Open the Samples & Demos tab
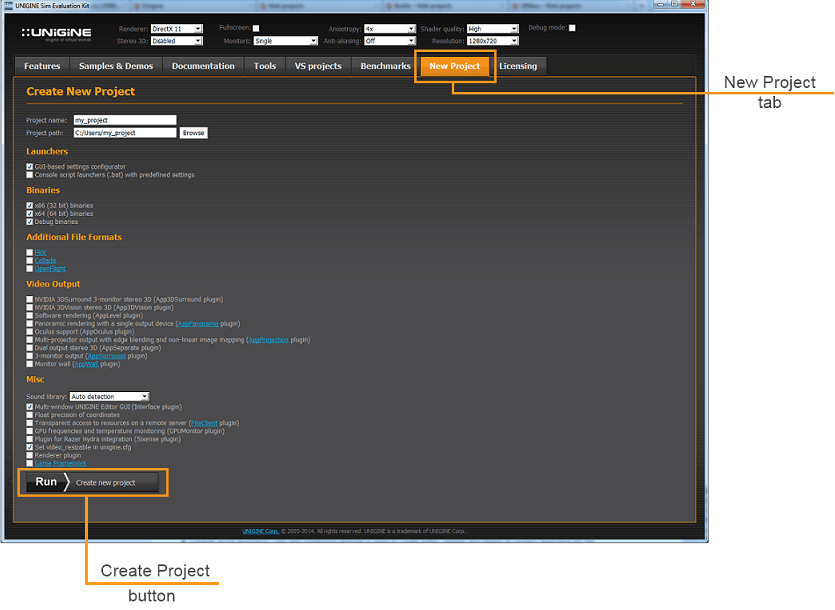The height and width of the screenshot is (610, 835). (116, 66)
